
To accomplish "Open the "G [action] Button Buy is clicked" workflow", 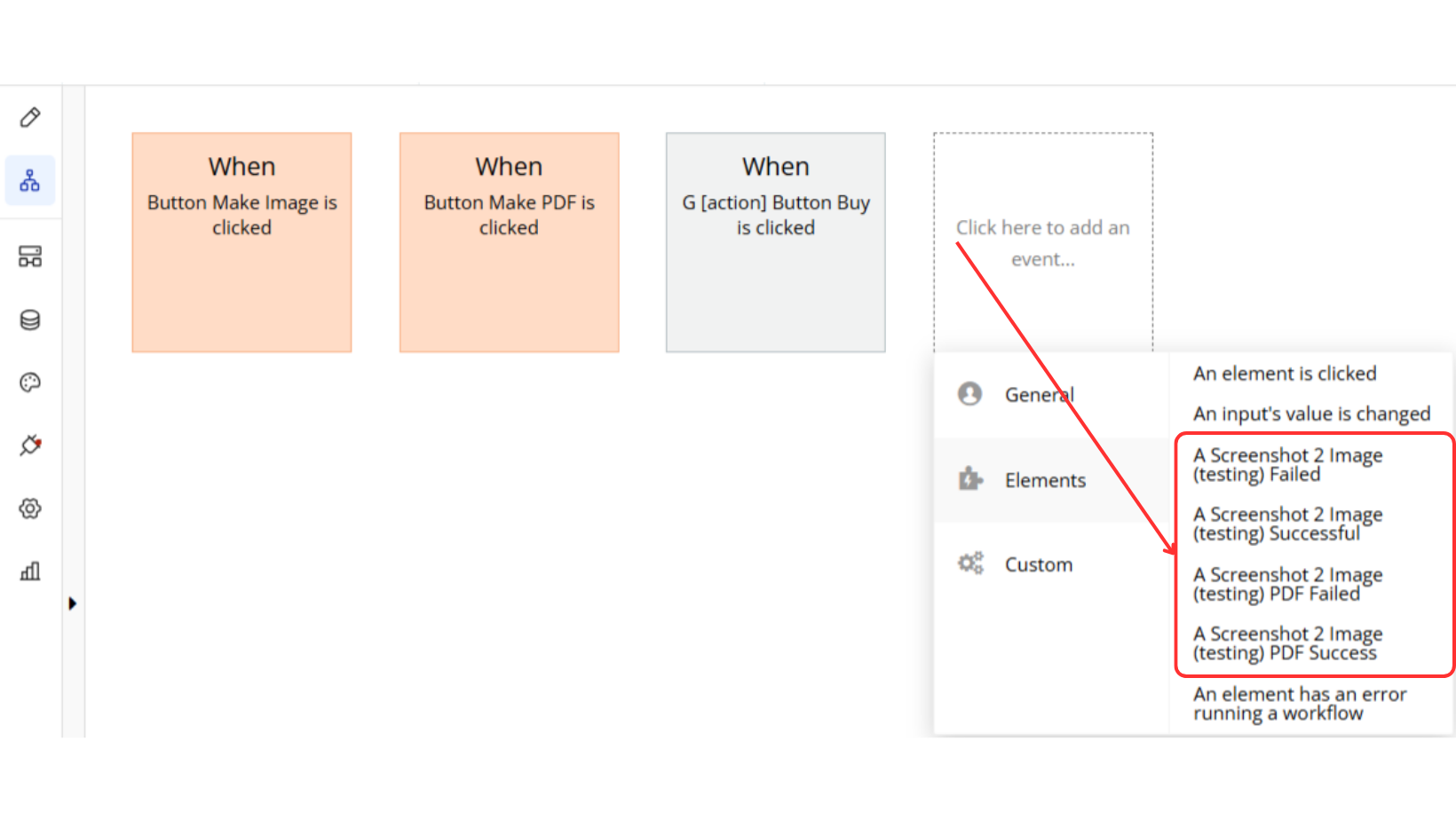I will pyautogui.click(x=775, y=242).
